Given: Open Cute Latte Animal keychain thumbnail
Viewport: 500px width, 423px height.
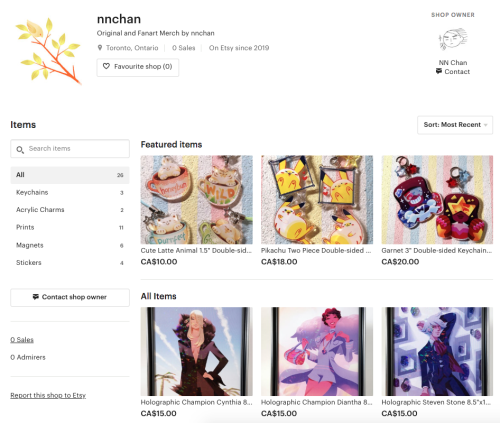Looking at the screenshot, I should [x=196, y=200].
